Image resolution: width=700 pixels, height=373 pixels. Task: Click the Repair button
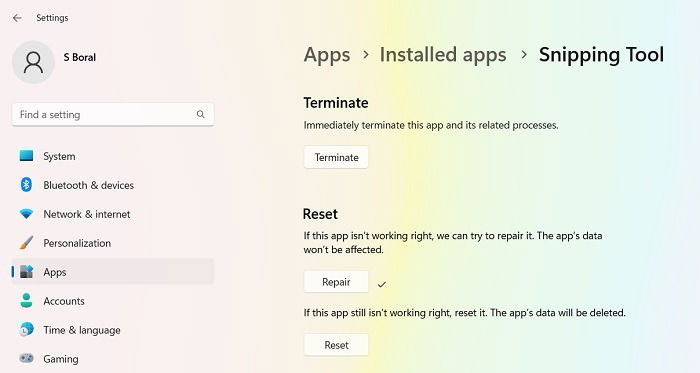click(x=336, y=282)
